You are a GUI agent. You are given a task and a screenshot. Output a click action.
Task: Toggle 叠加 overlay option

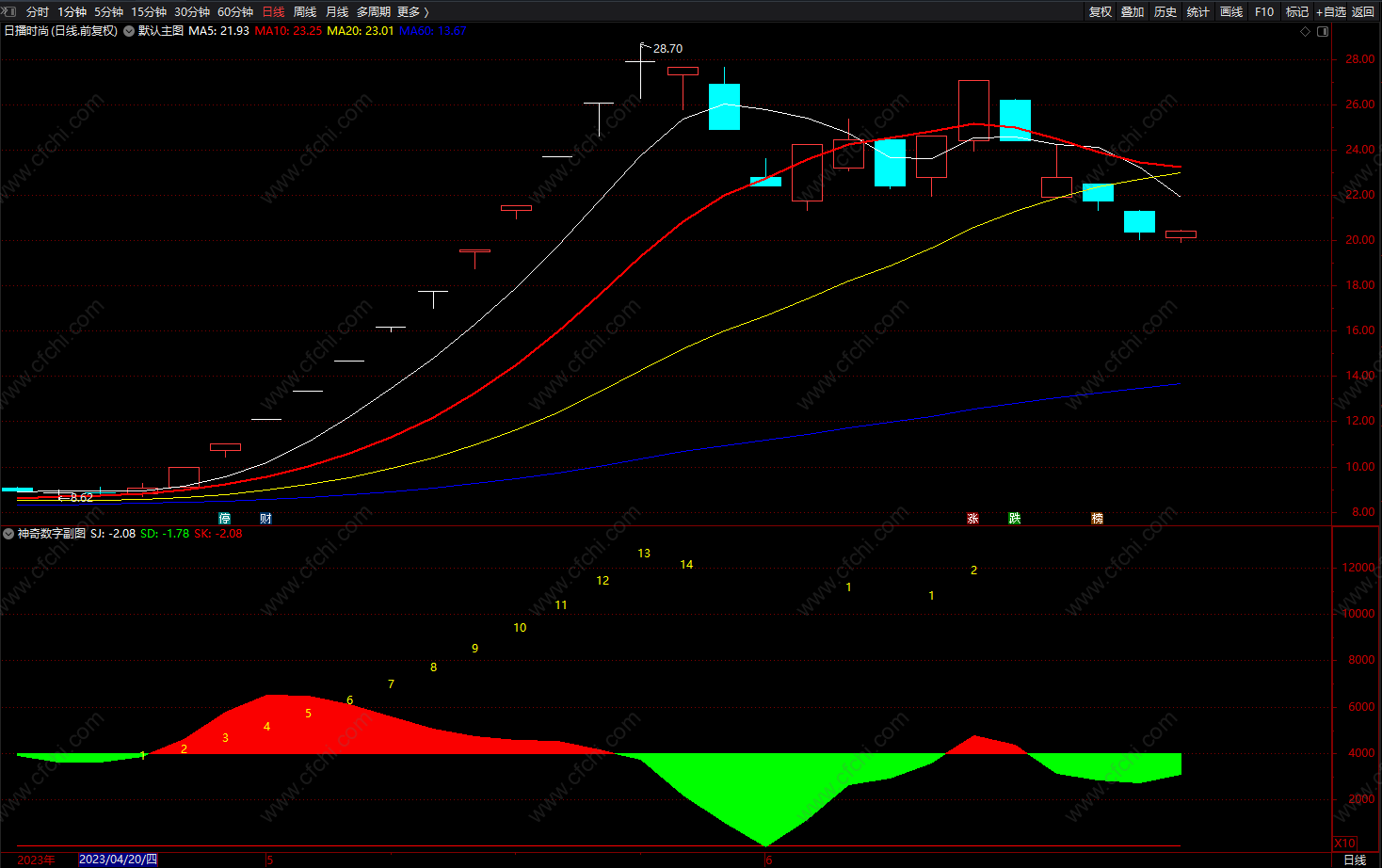point(1133,11)
